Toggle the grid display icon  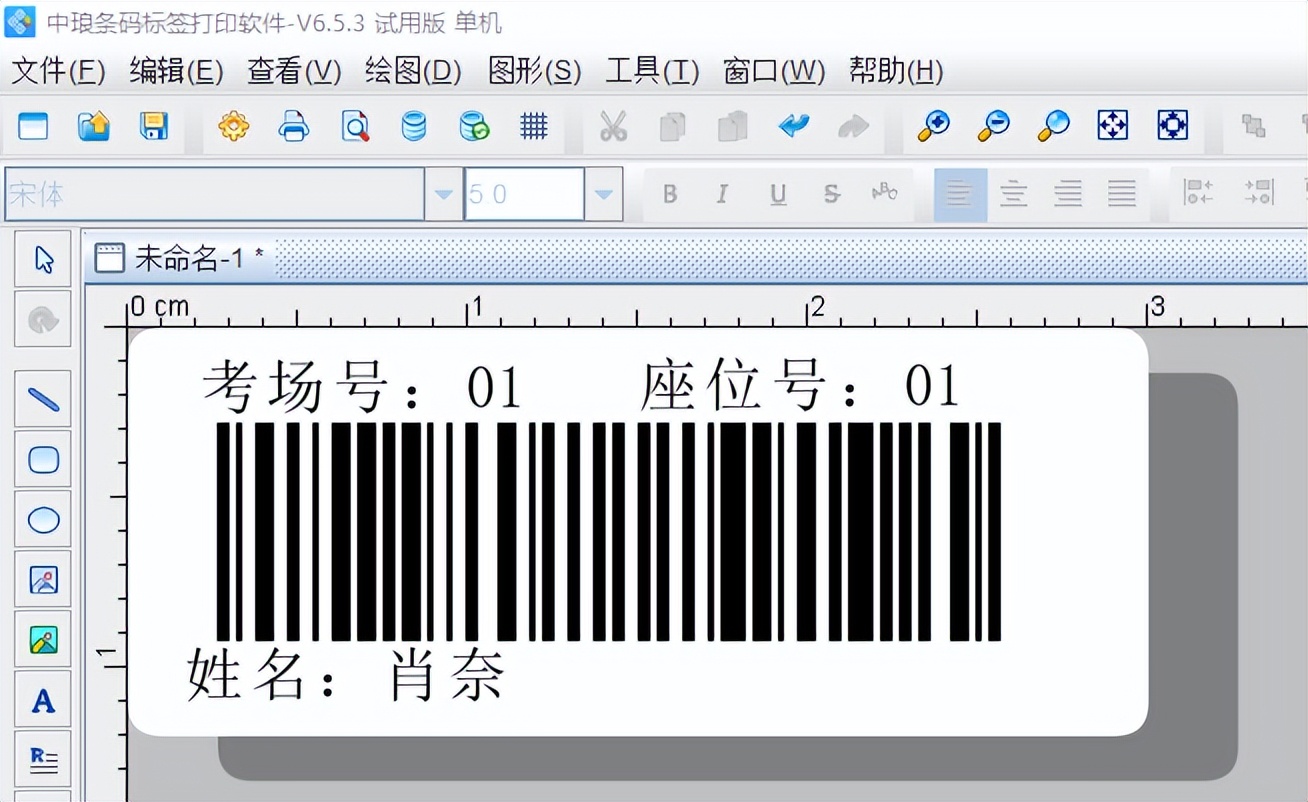[x=534, y=126]
